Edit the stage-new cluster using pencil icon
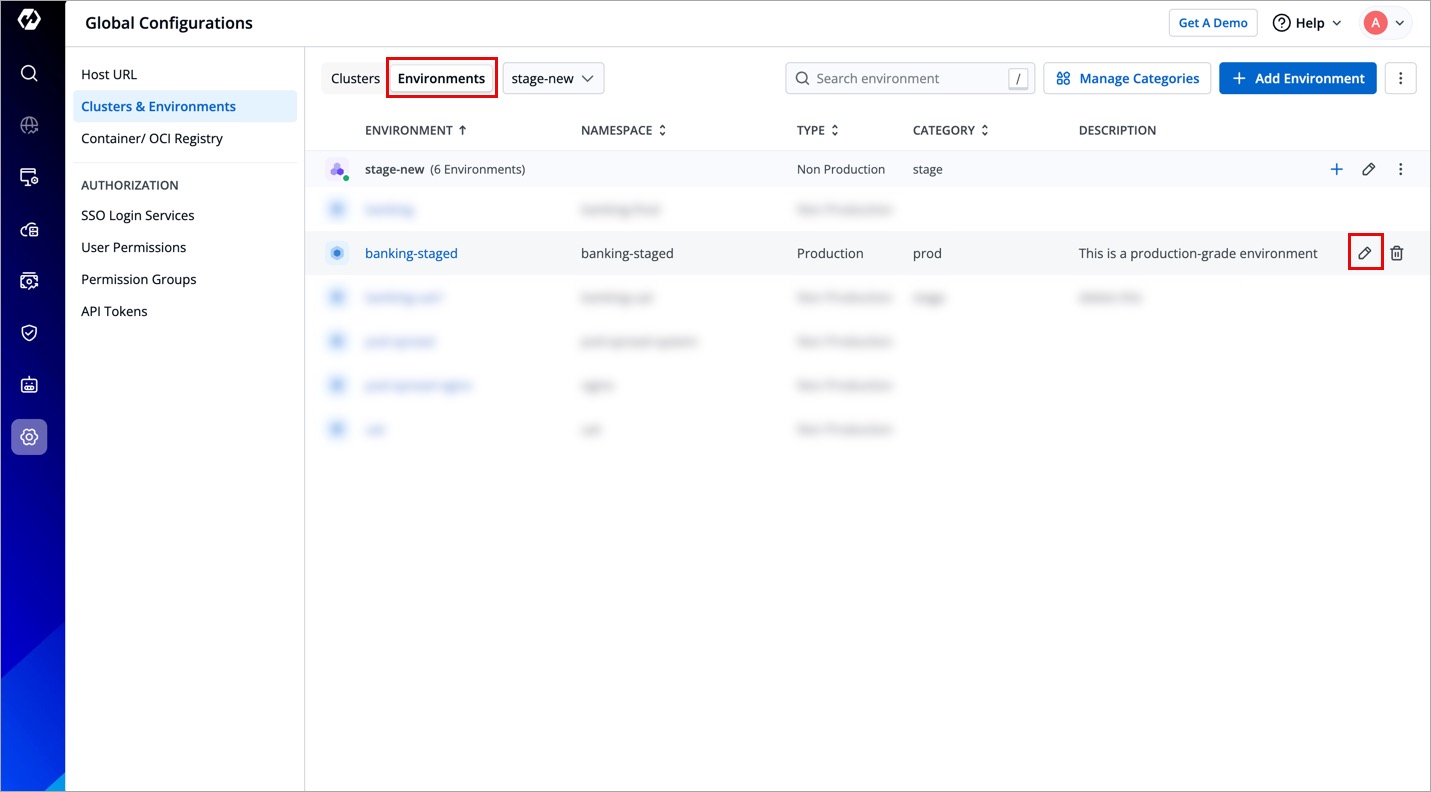This screenshot has height=792, width=1431. pyautogui.click(x=1368, y=169)
